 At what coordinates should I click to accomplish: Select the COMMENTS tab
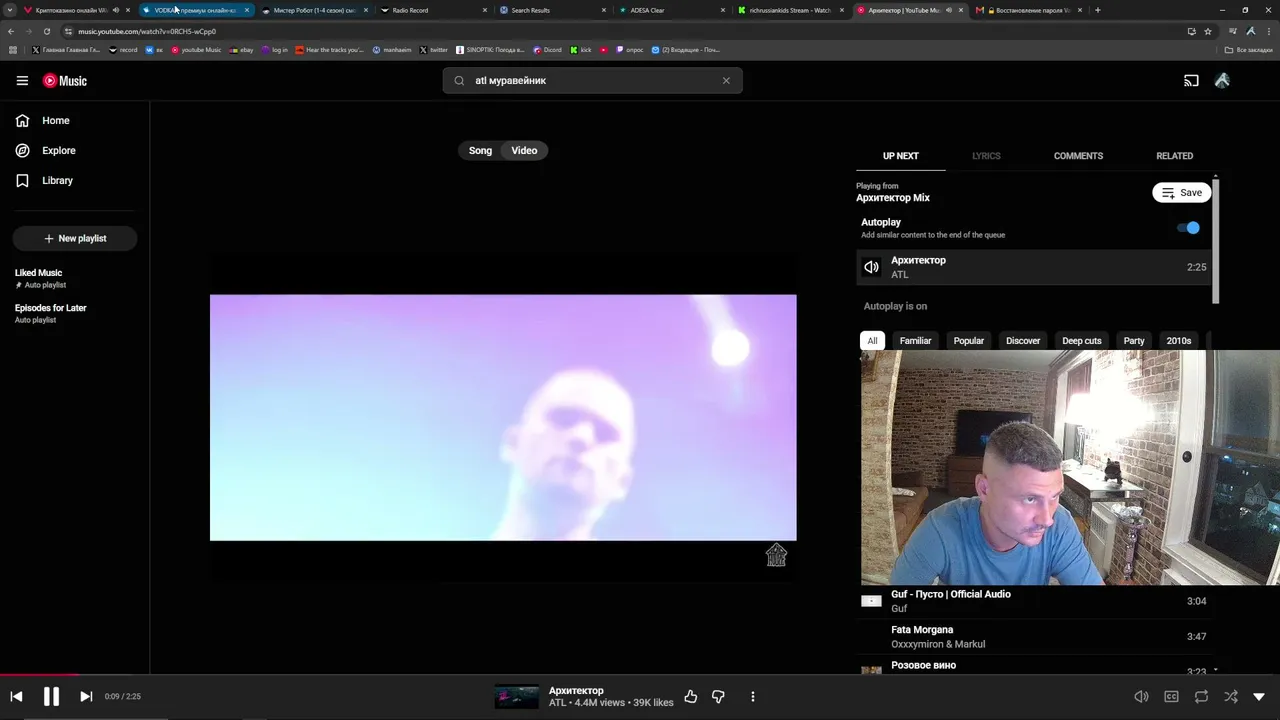(x=1078, y=156)
